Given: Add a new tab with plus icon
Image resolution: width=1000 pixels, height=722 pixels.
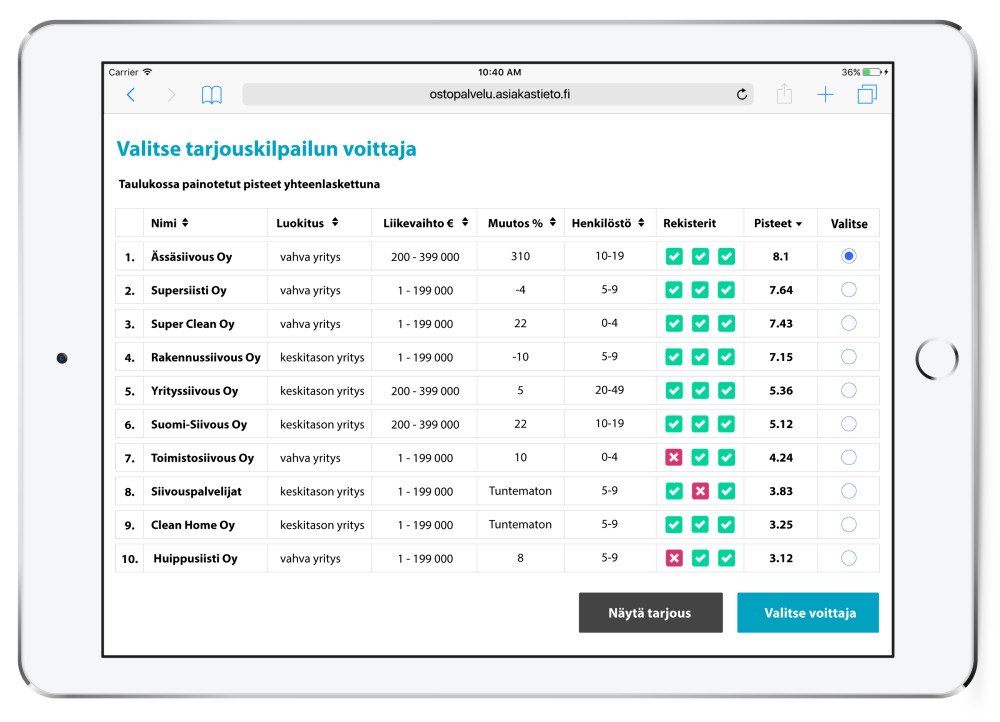Looking at the screenshot, I should point(825,95).
